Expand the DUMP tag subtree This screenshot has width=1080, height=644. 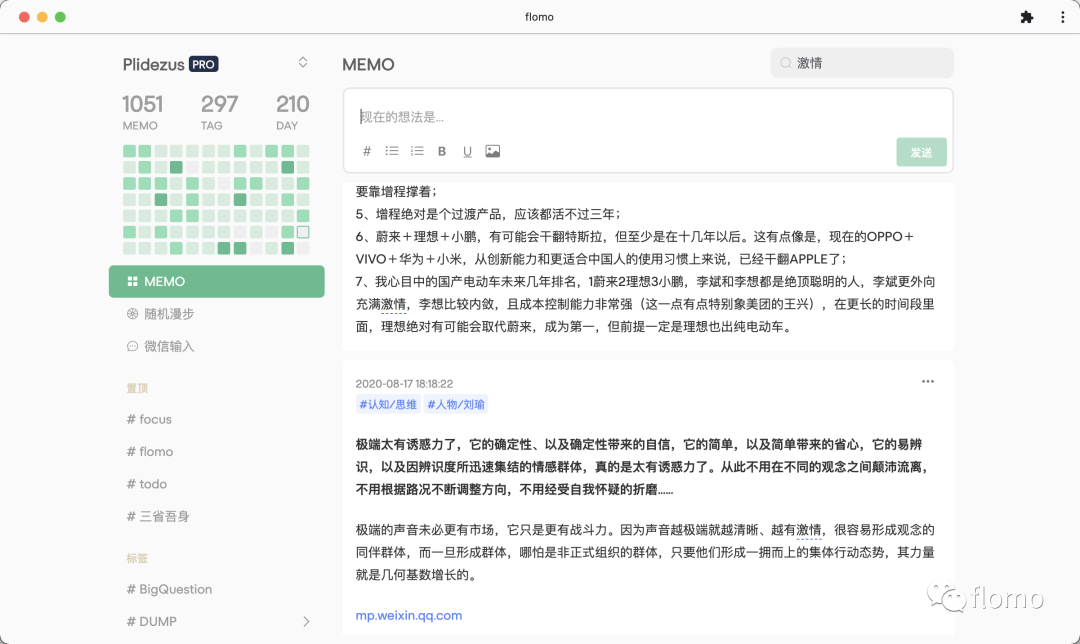[306, 622]
